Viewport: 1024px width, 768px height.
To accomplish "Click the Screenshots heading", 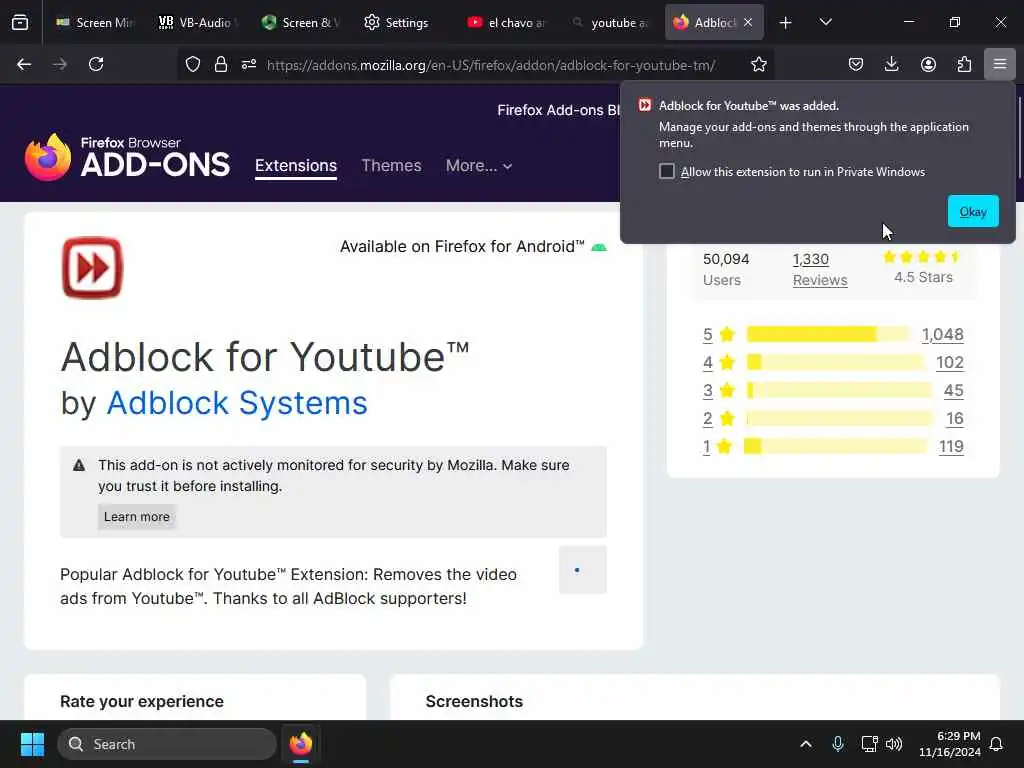I will coord(474,701).
